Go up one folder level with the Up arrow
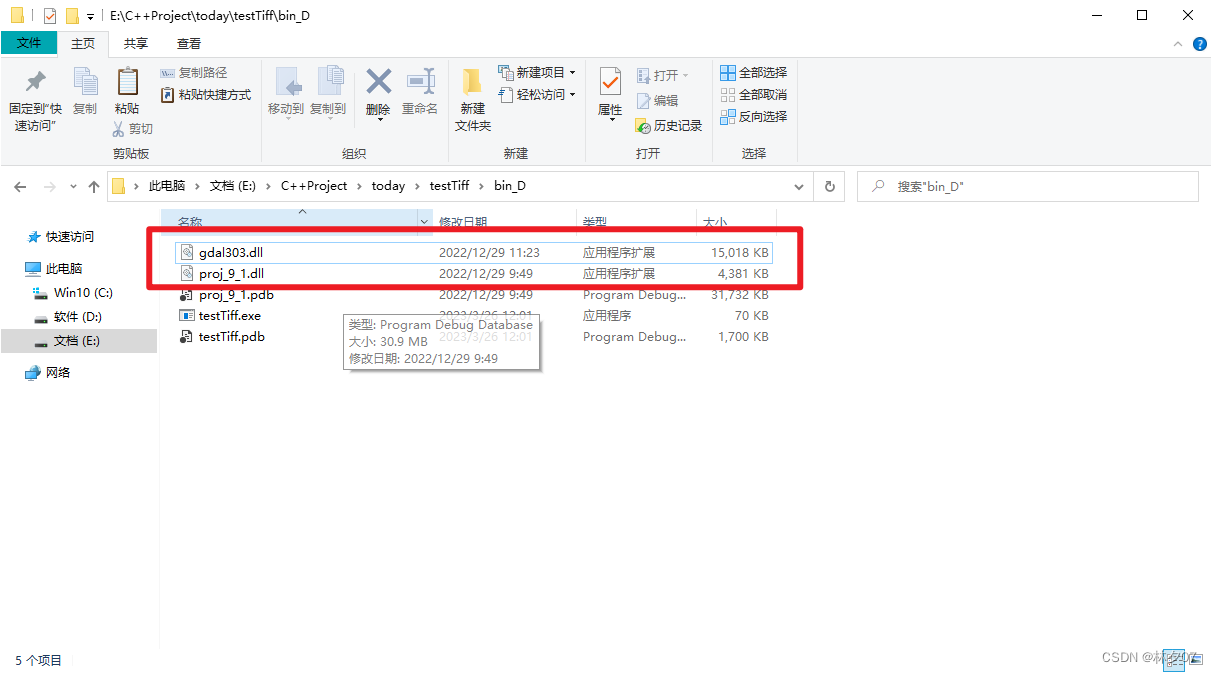The width and height of the screenshot is (1212, 673). click(x=94, y=187)
